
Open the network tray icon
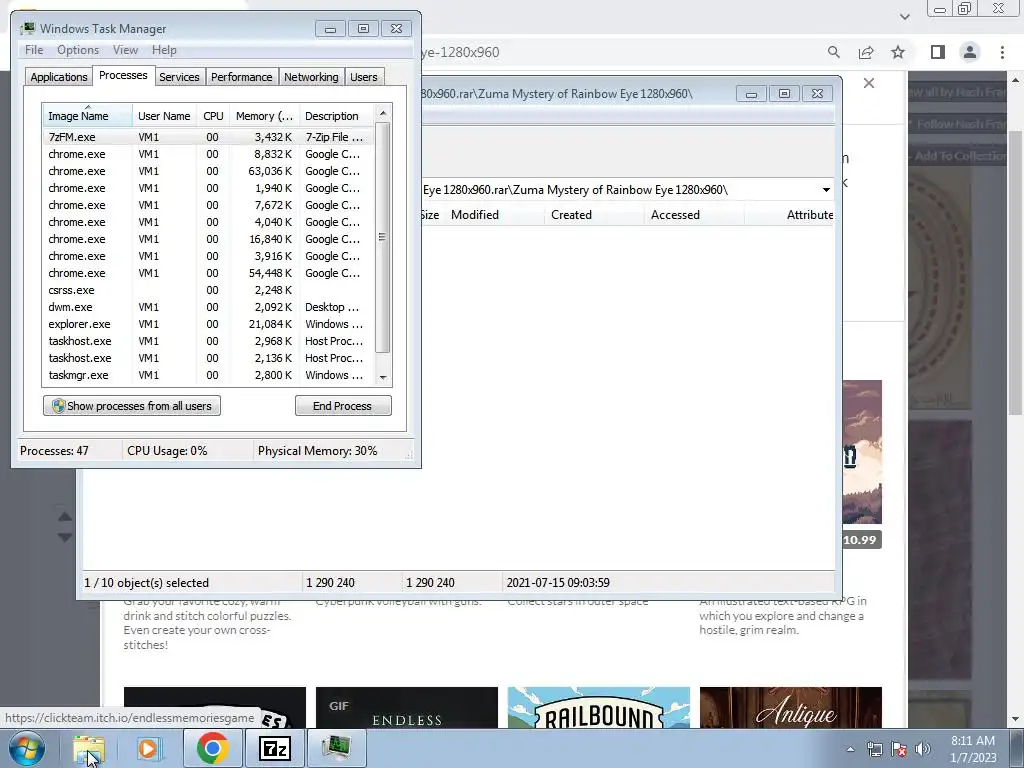pos(874,749)
